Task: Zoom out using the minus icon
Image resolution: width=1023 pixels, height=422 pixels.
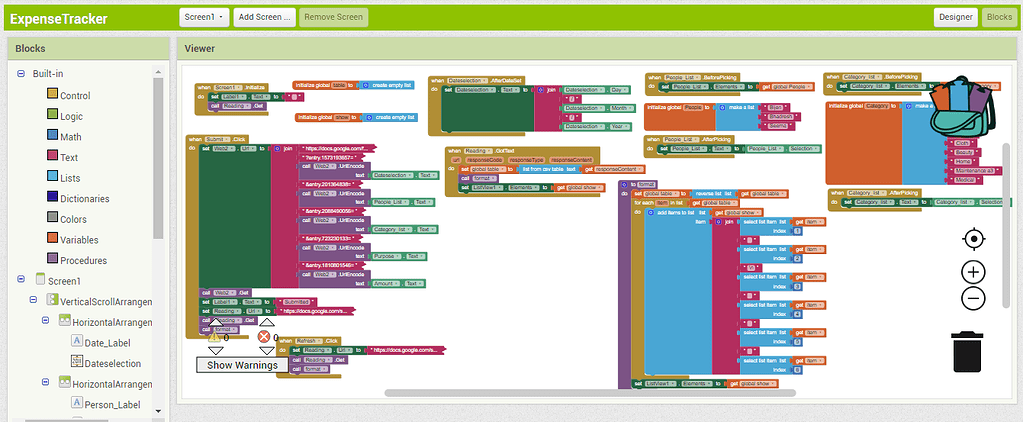Action: click(973, 297)
